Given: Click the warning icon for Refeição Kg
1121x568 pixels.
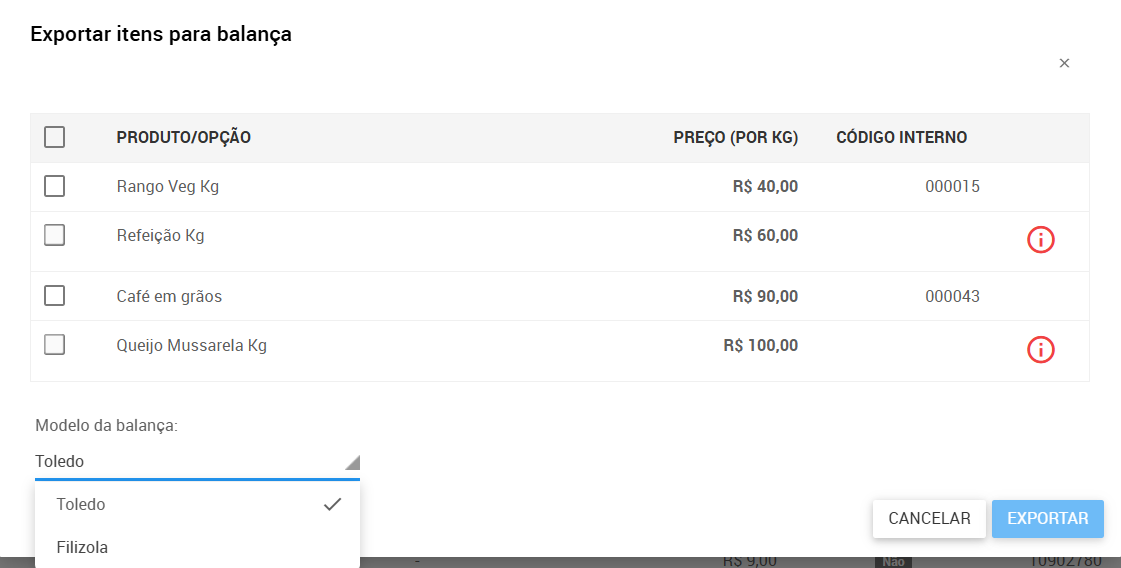Looking at the screenshot, I should click(x=1041, y=240).
